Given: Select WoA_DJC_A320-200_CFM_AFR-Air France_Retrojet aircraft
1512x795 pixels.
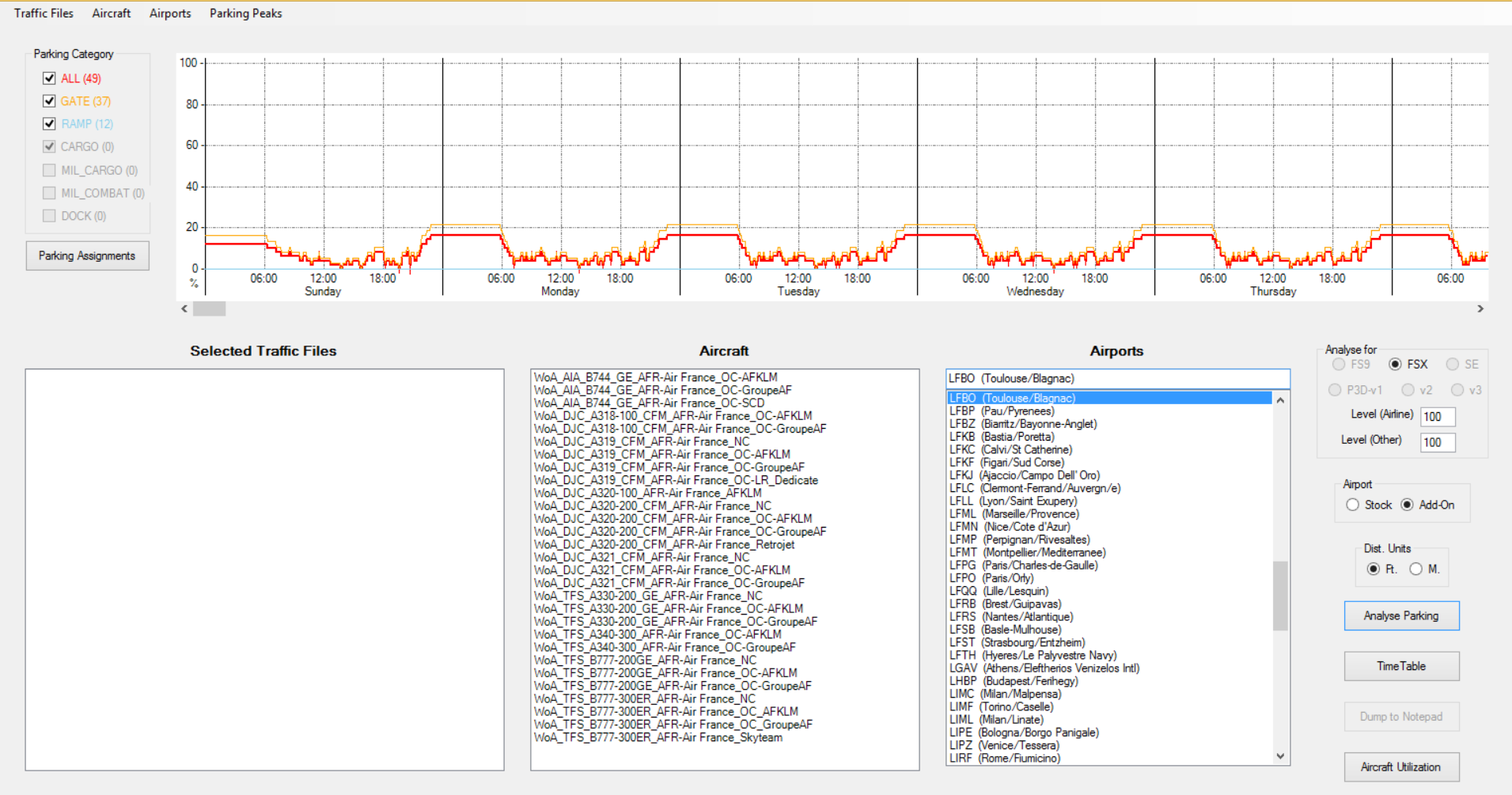Looking at the screenshot, I should 725,545.
